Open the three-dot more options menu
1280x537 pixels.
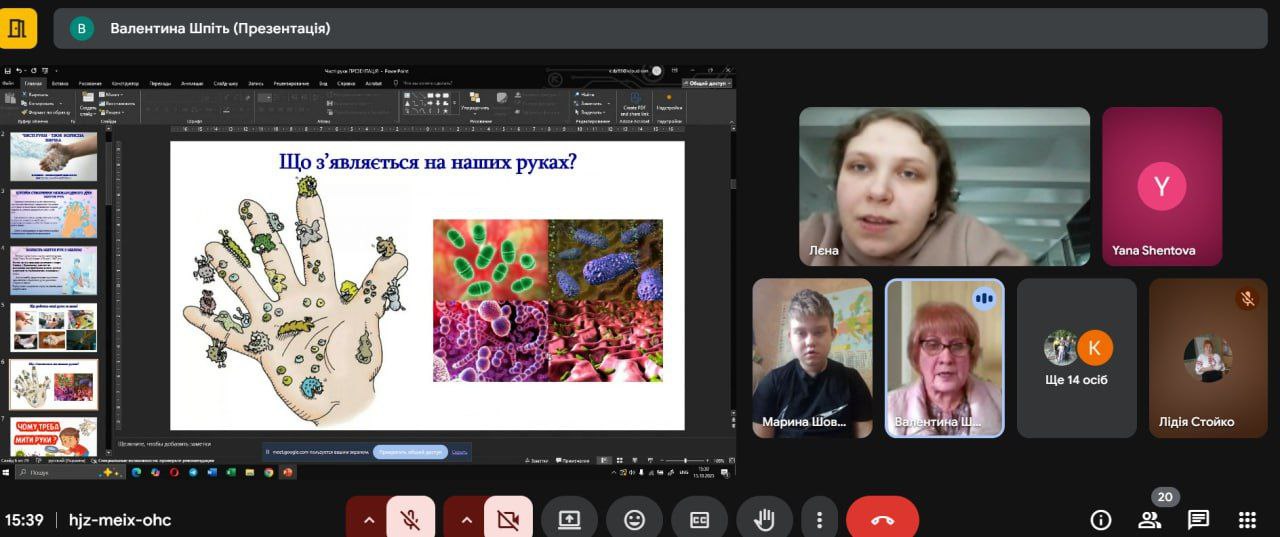pyautogui.click(x=819, y=519)
